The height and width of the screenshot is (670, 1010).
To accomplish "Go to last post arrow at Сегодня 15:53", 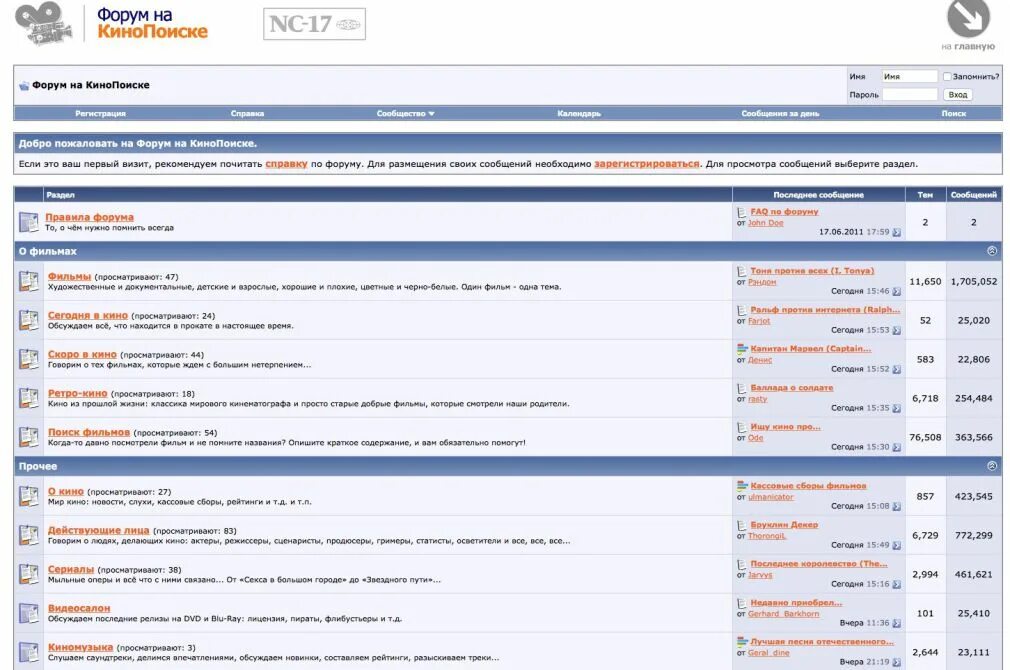I will (897, 330).
